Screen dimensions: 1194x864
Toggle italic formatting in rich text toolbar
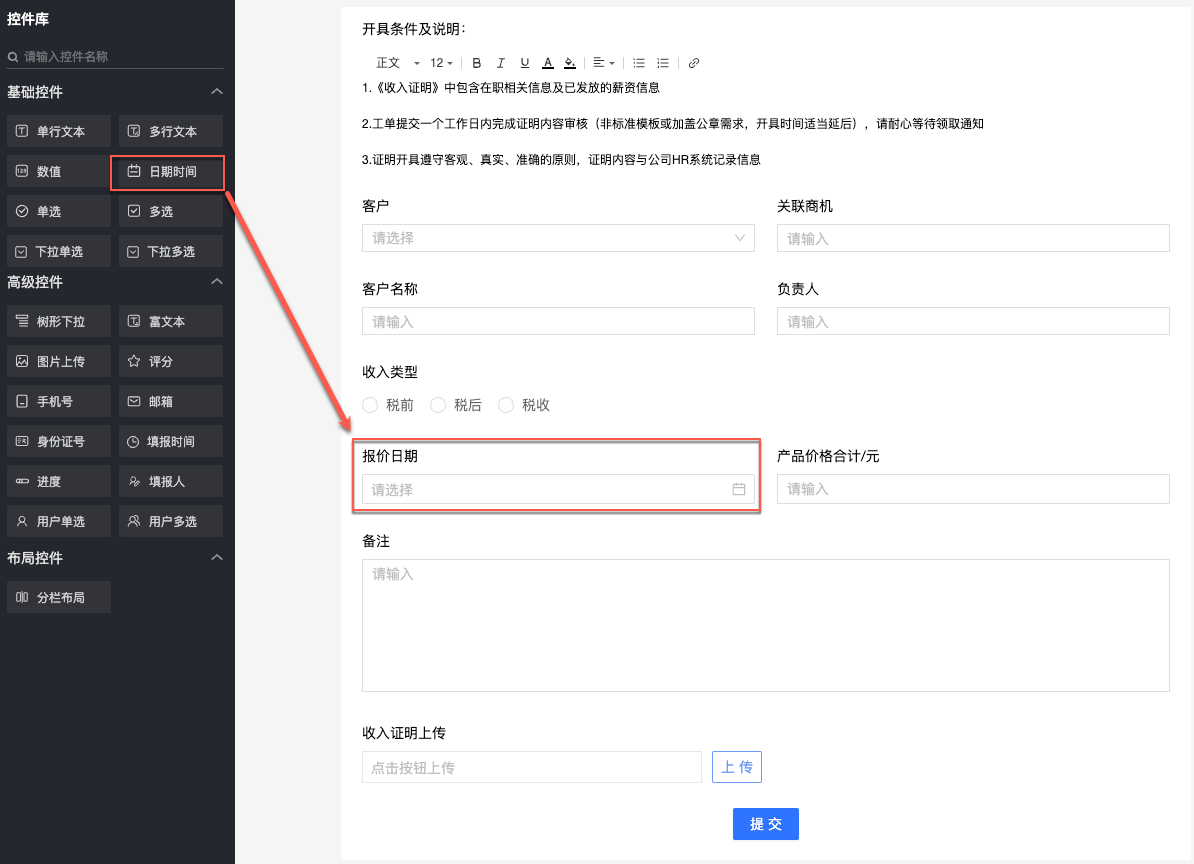pos(500,63)
